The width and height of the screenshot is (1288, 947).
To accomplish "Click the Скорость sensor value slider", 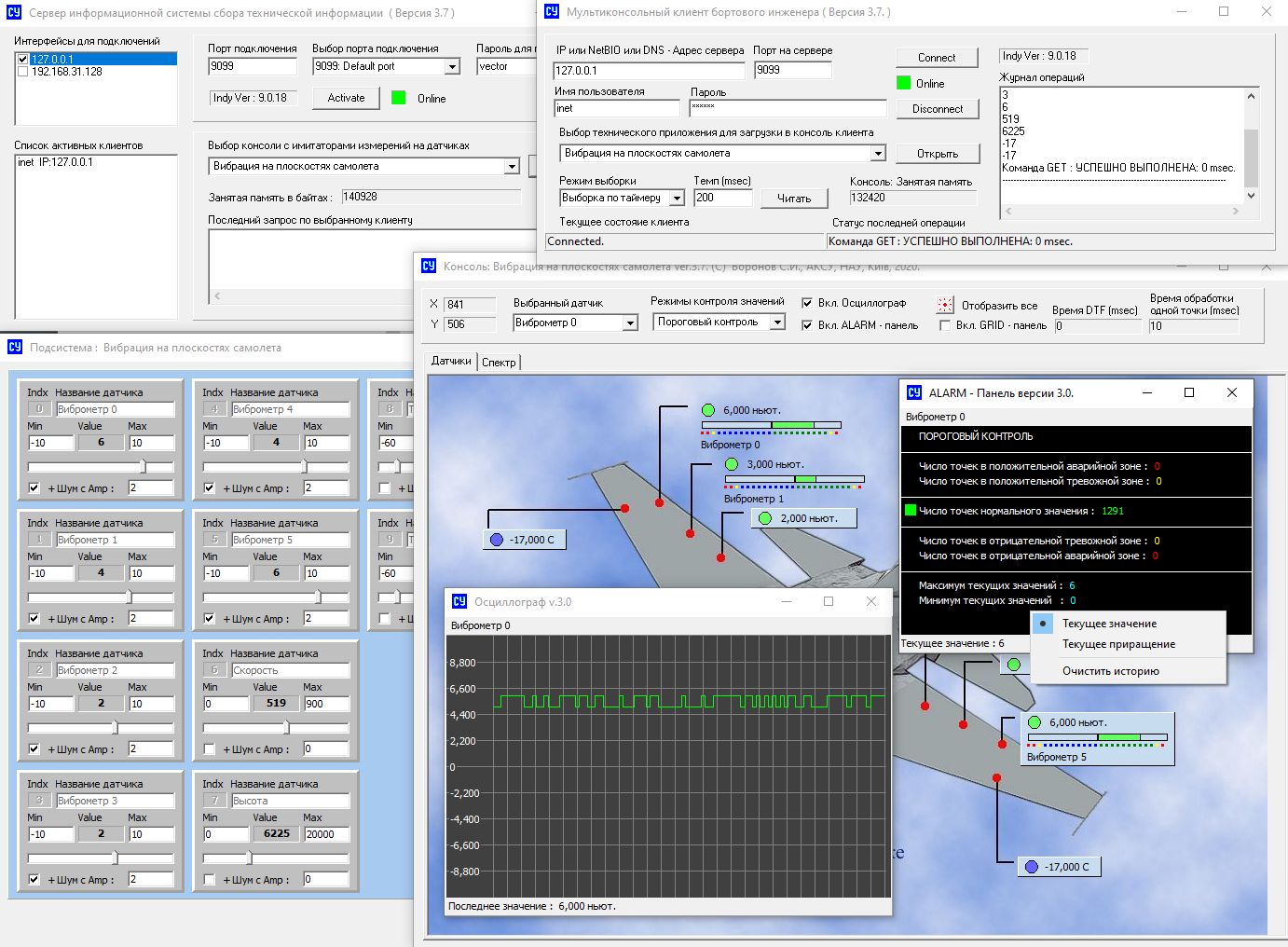I will click(x=286, y=728).
